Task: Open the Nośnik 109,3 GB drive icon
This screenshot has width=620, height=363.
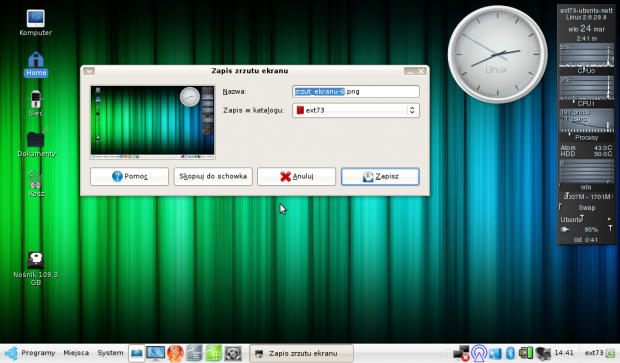Action: tap(36, 268)
